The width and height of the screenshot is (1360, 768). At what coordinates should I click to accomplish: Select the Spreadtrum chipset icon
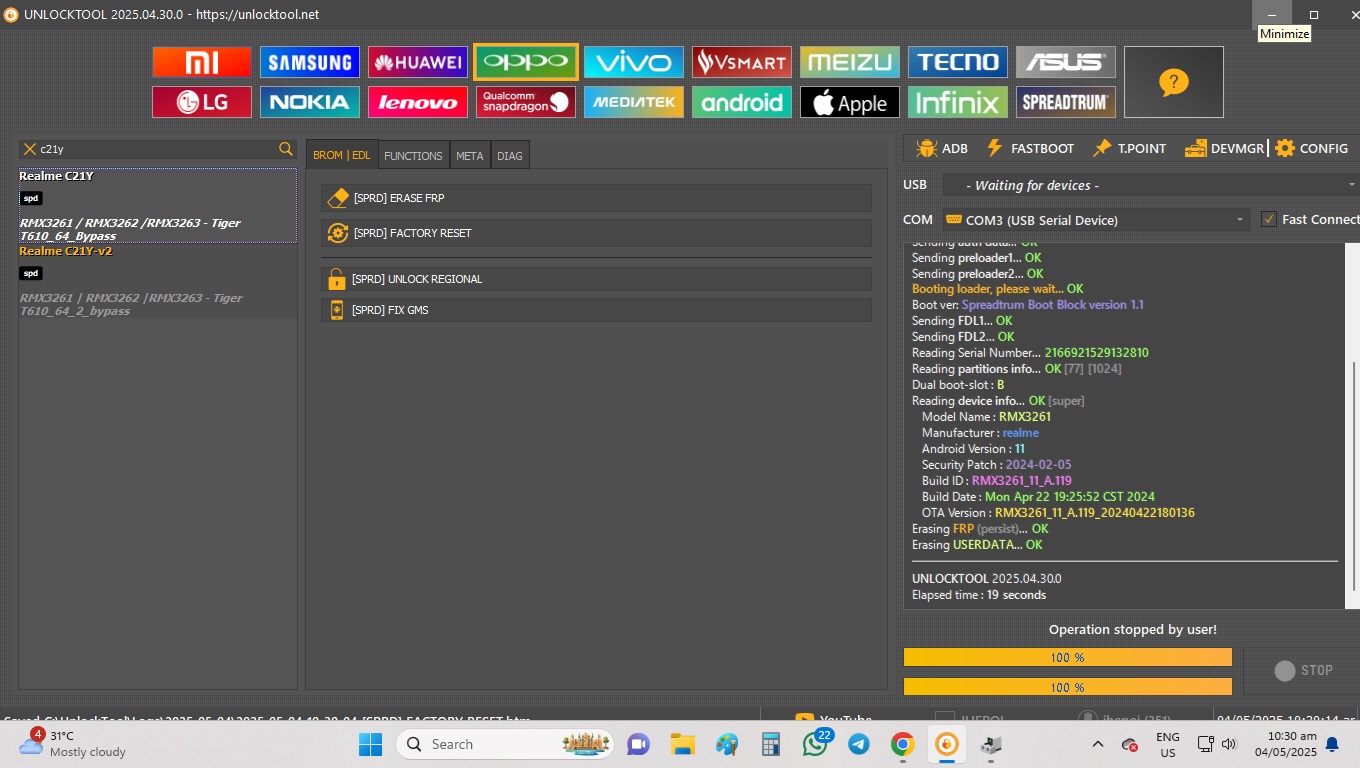click(x=1065, y=102)
